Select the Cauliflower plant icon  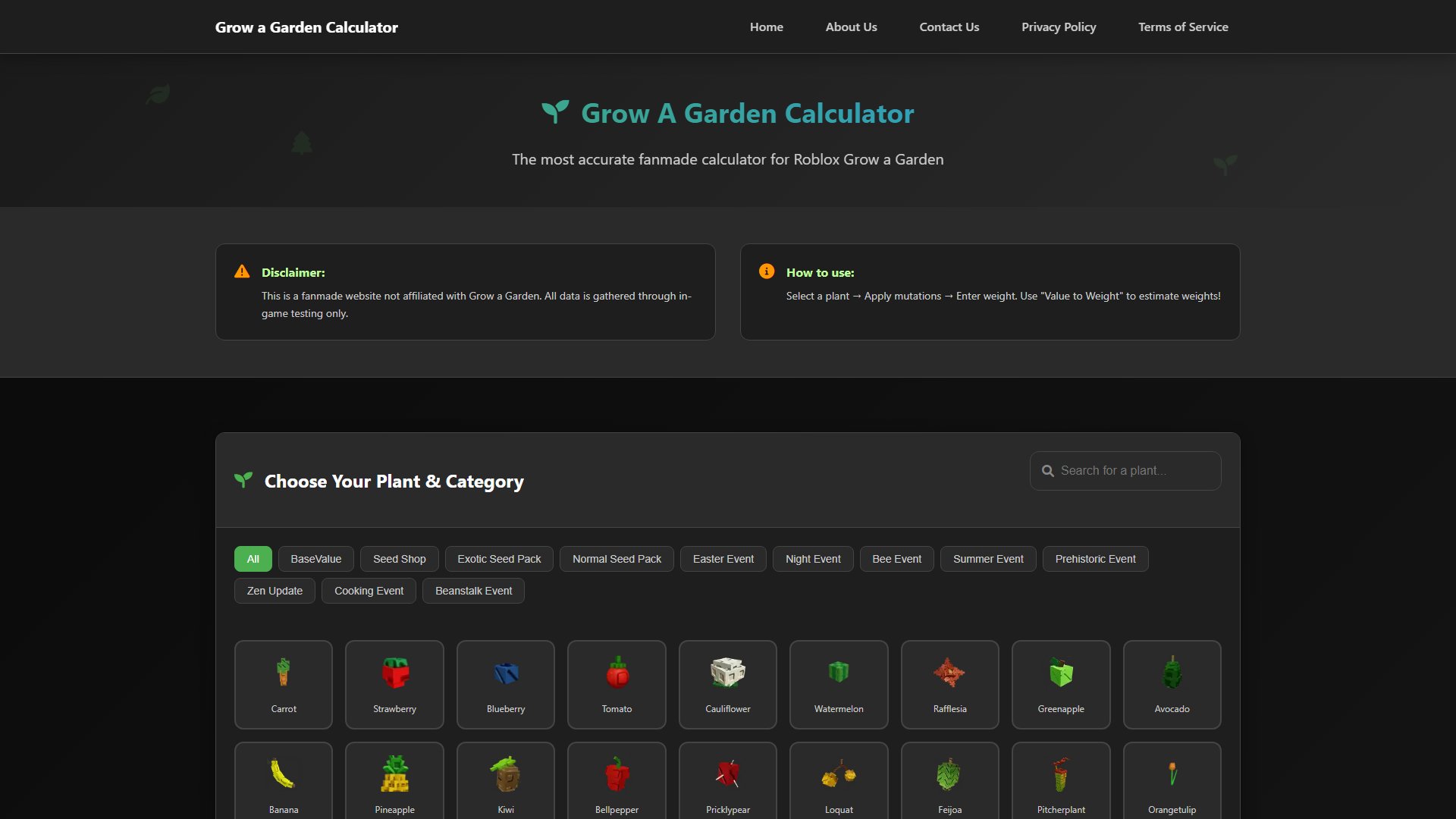tap(728, 673)
